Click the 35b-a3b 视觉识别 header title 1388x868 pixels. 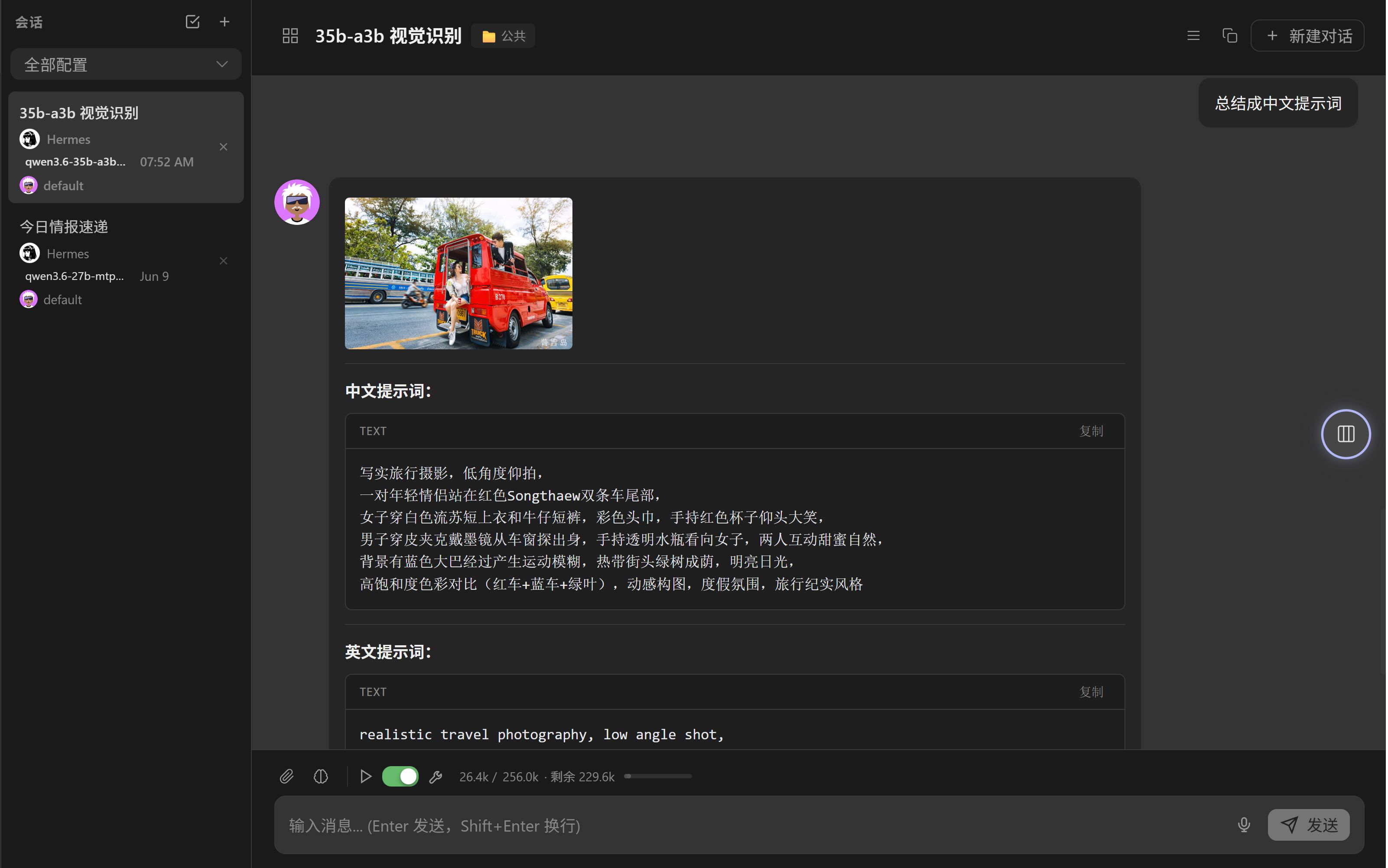coord(388,36)
